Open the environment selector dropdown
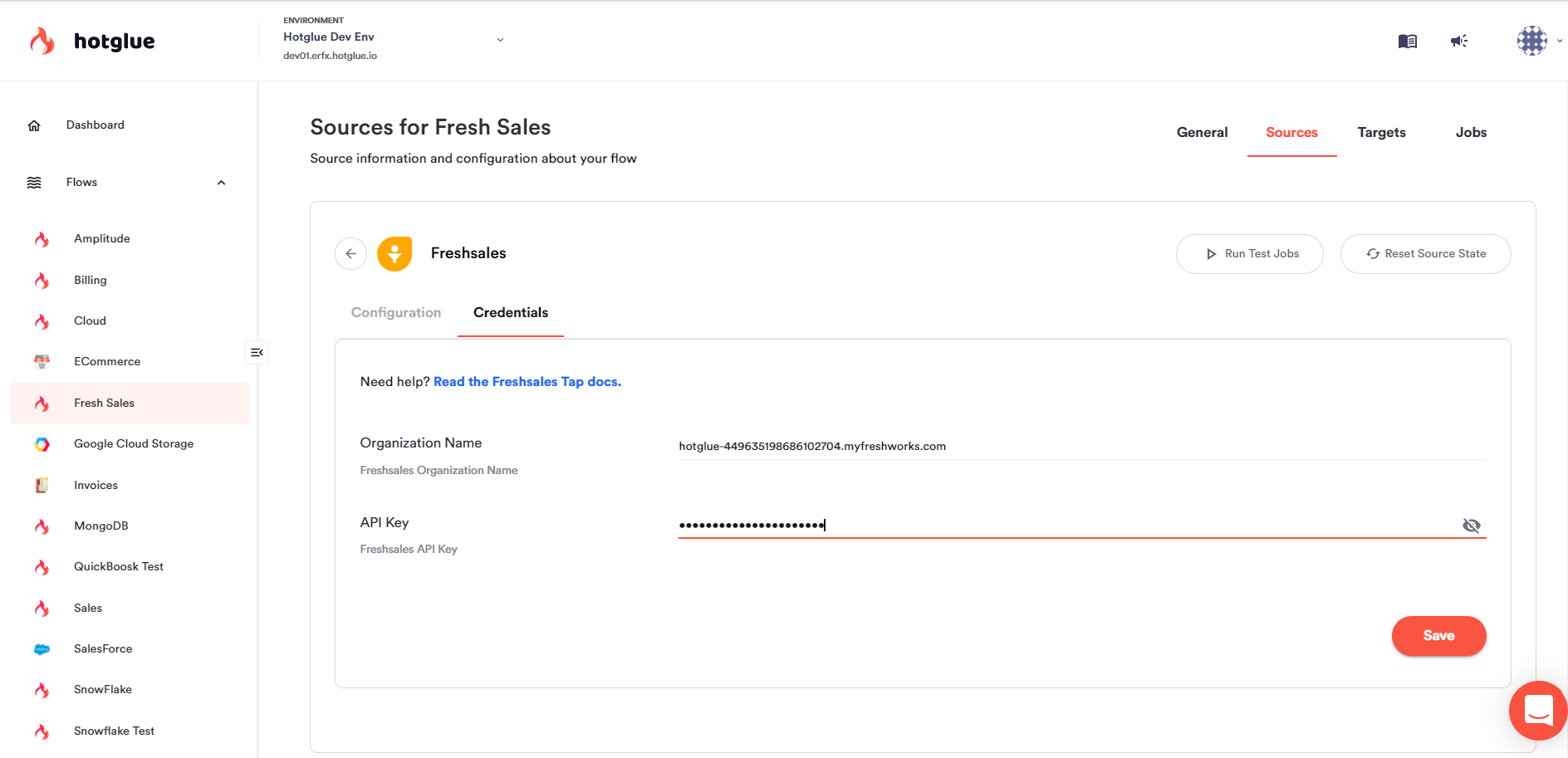This screenshot has height=758, width=1568. (x=500, y=39)
